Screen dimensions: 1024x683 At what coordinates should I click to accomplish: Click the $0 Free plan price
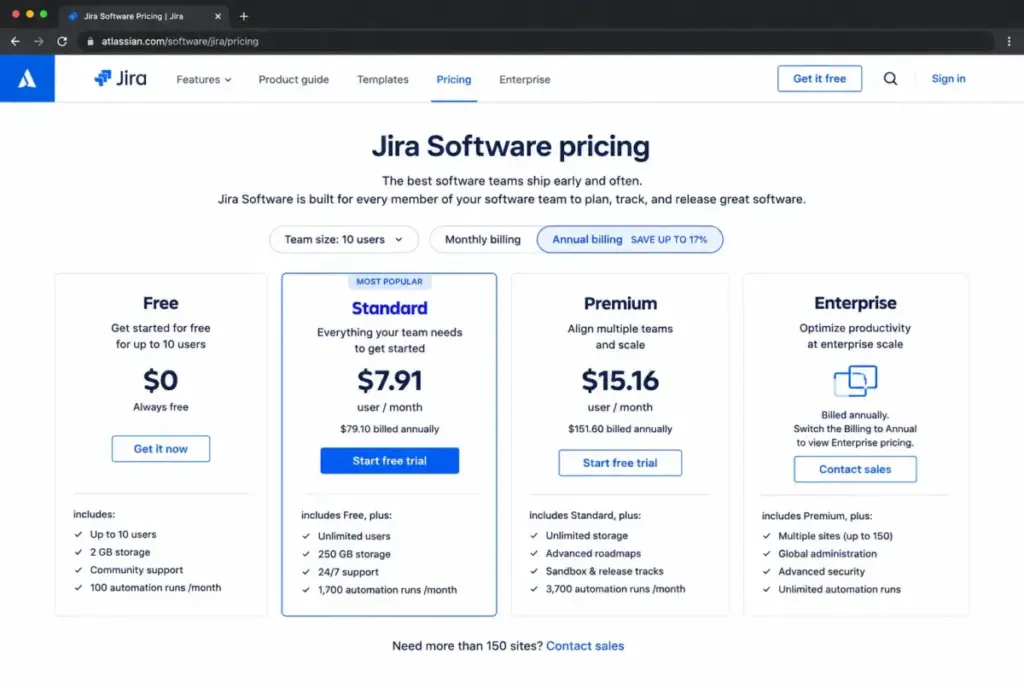161,381
